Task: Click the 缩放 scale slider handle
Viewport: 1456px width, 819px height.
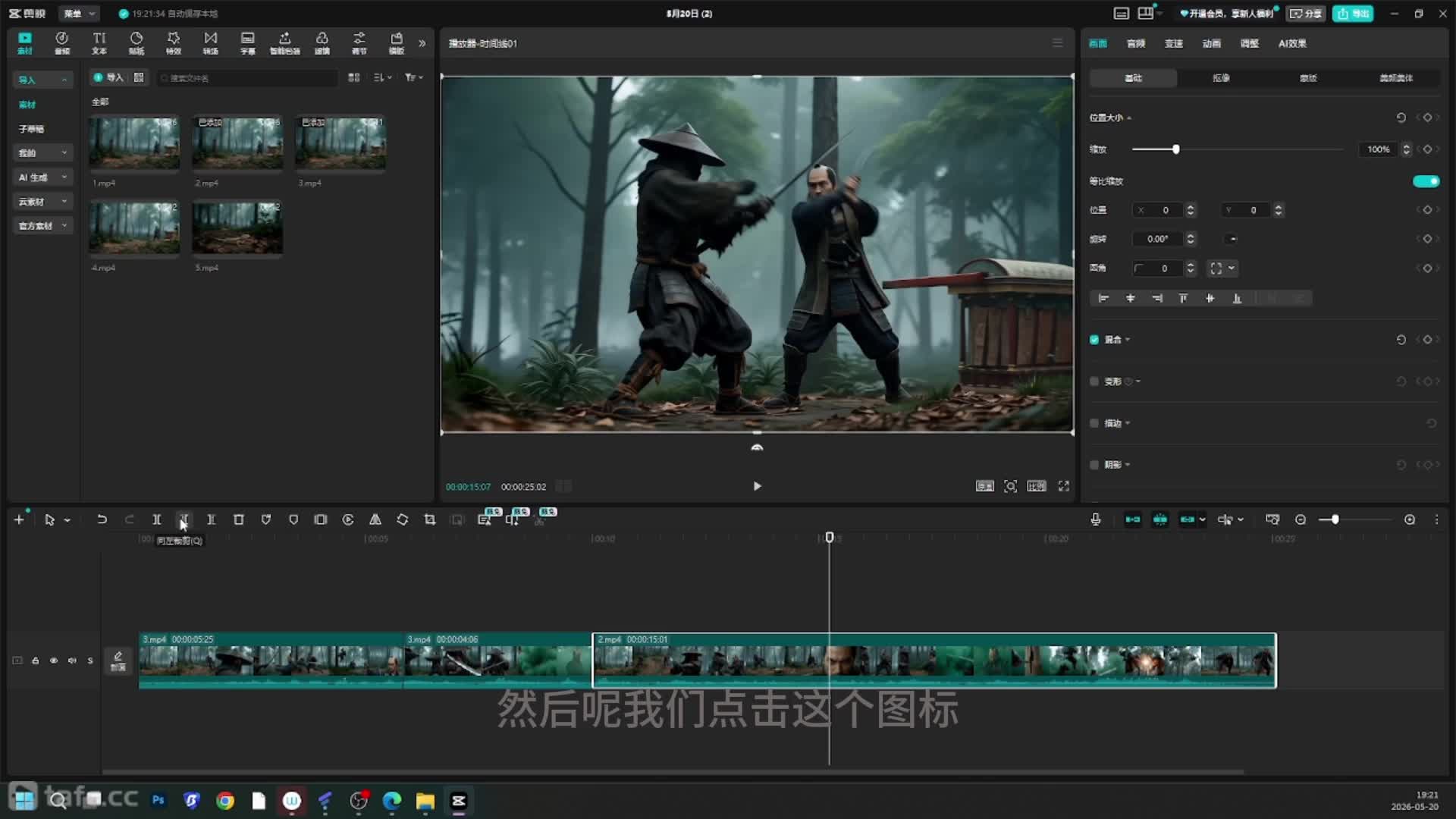Action: point(1175,149)
